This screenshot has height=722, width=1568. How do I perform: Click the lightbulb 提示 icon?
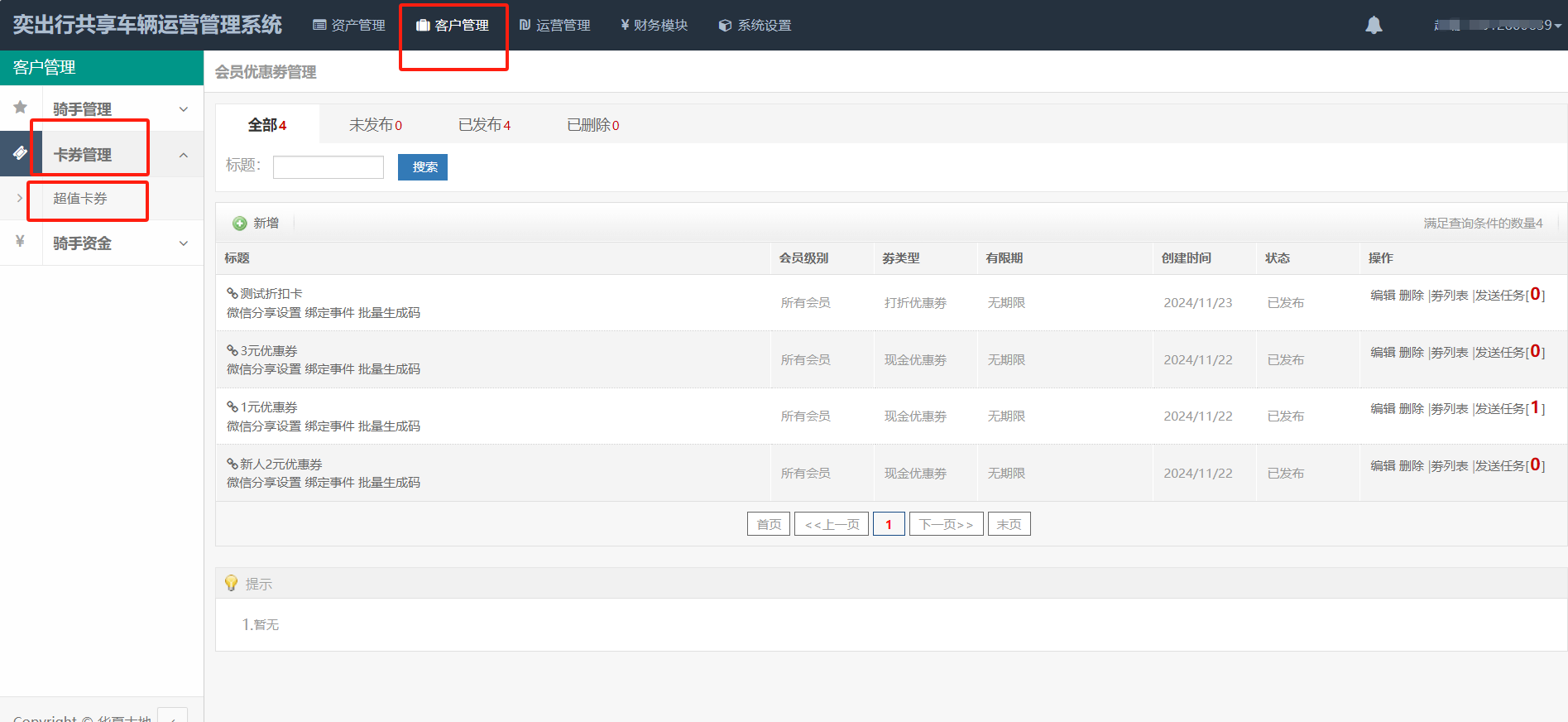point(231,583)
